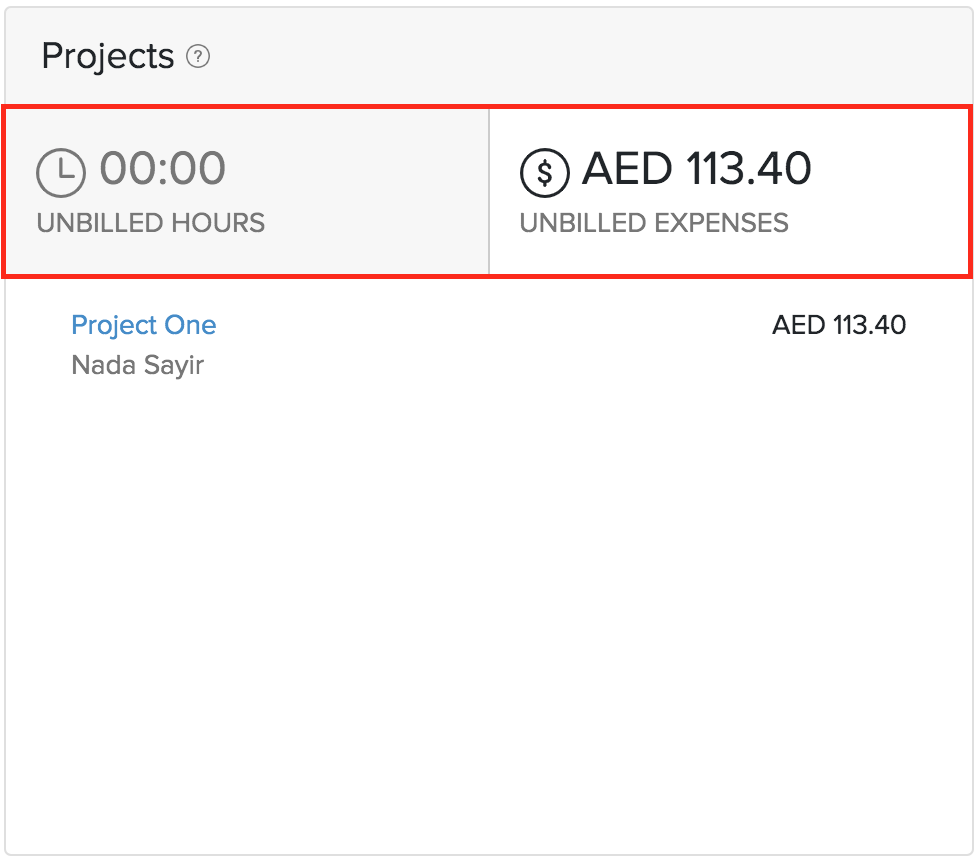The height and width of the screenshot is (860, 978).
Task: Click the empty space between Project One and amount
Action: [490, 327]
